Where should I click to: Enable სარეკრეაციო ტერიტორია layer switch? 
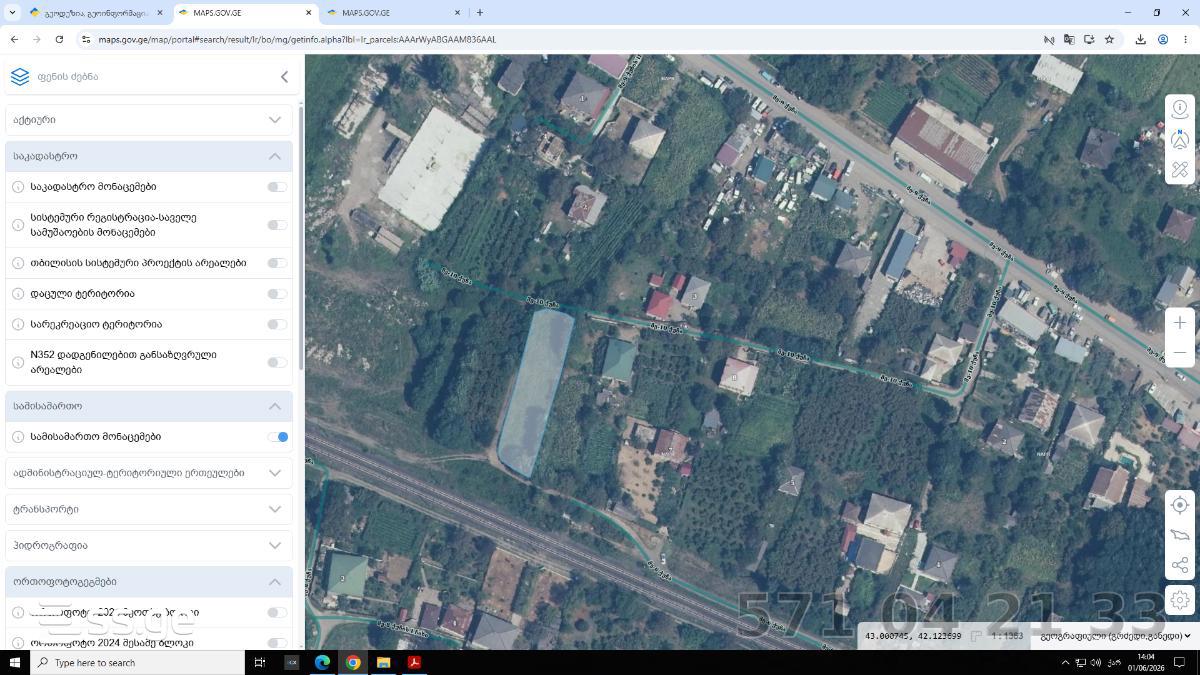click(x=277, y=324)
